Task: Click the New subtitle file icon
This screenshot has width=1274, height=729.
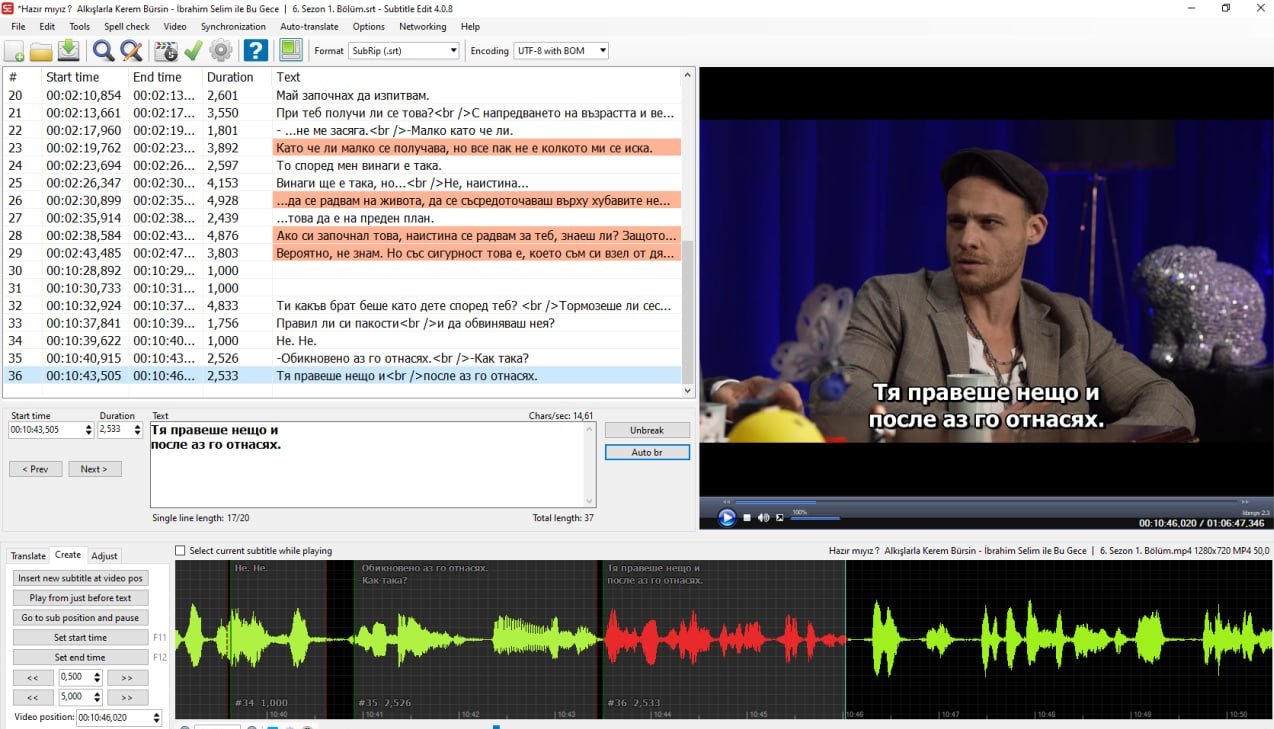Action: 14,51
